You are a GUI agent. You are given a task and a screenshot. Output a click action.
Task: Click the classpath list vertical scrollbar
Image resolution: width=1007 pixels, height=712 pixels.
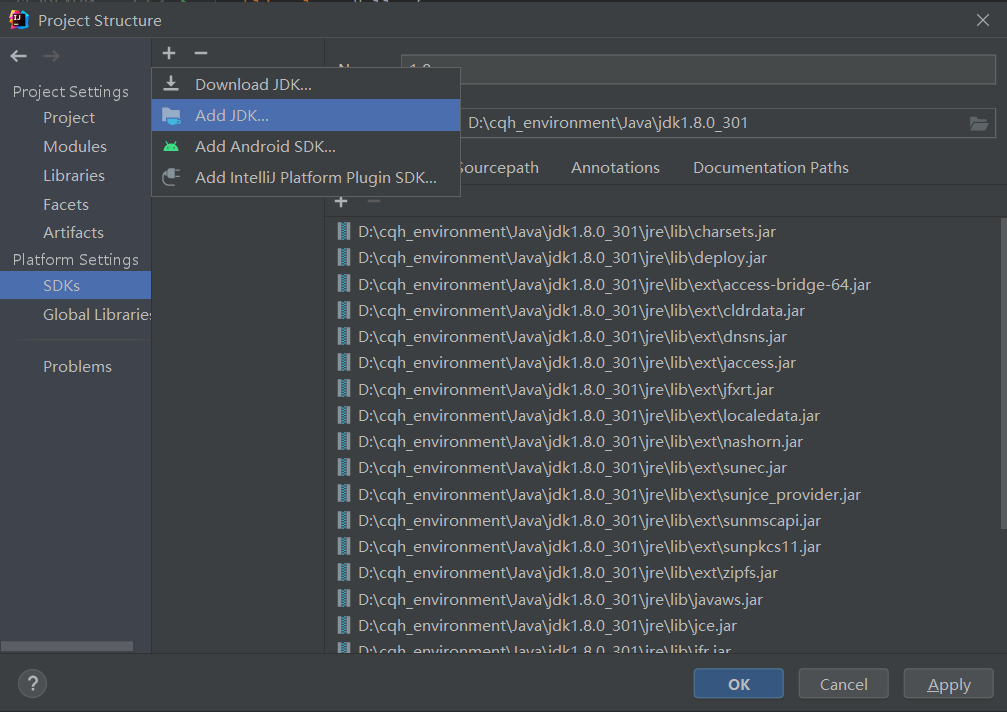coord(1003,373)
